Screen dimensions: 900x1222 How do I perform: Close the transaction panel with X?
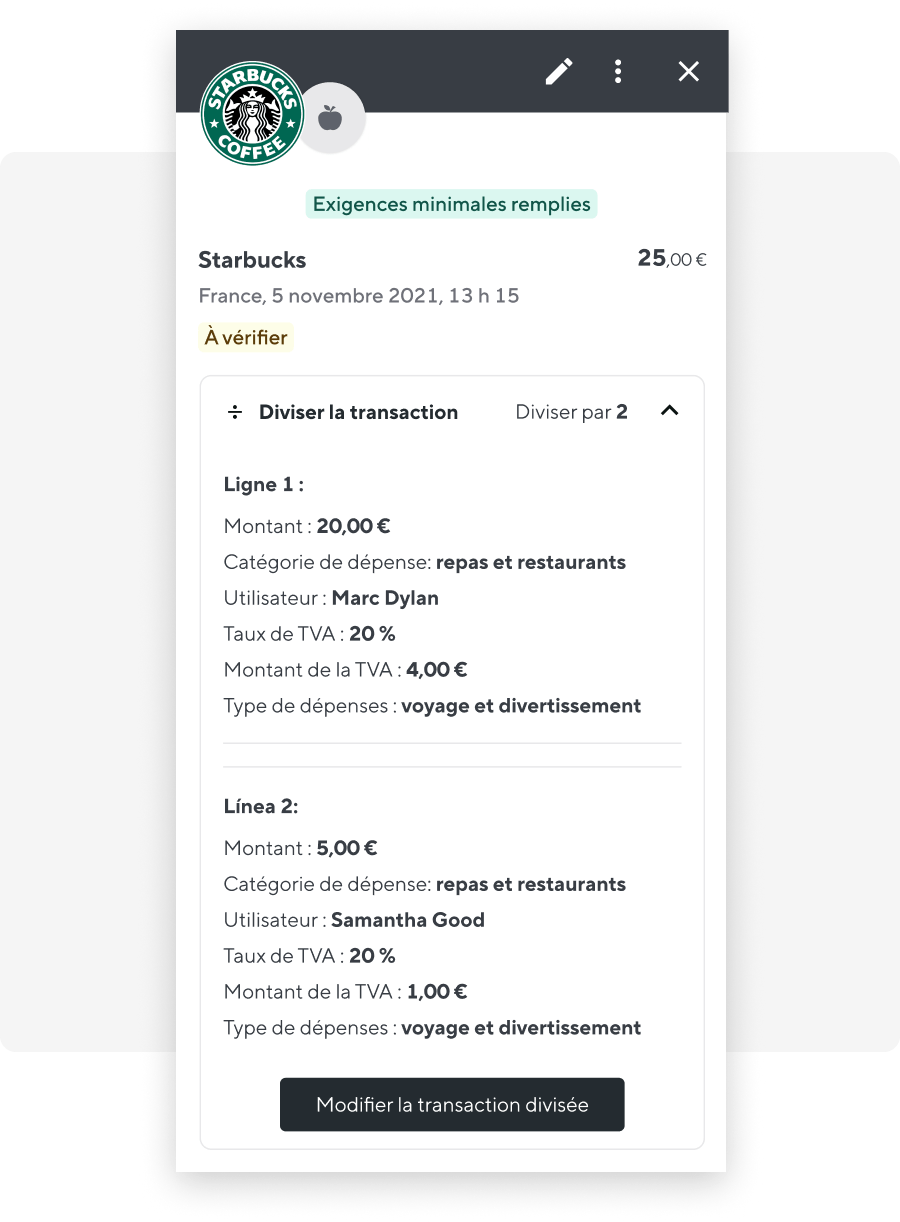(x=688, y=71)
